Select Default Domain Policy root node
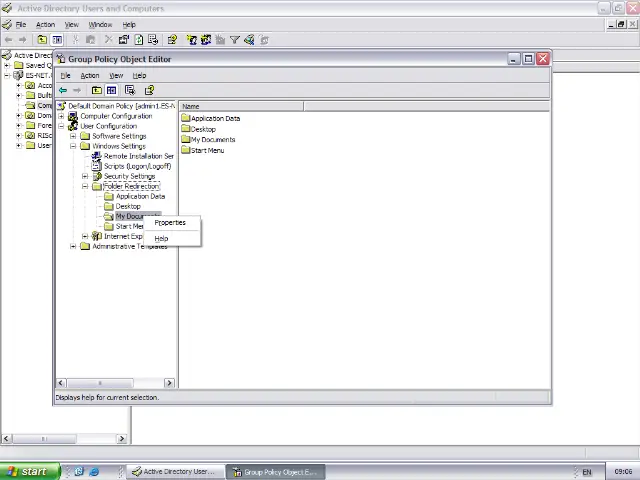Viewport: 640px width, 480px height. (121, 106)
